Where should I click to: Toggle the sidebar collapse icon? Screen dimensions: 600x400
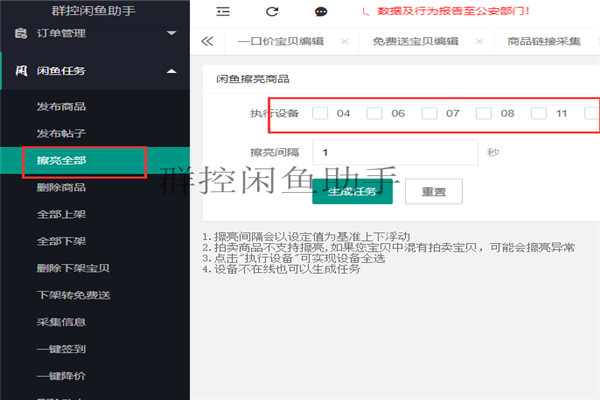coord(223,11)
